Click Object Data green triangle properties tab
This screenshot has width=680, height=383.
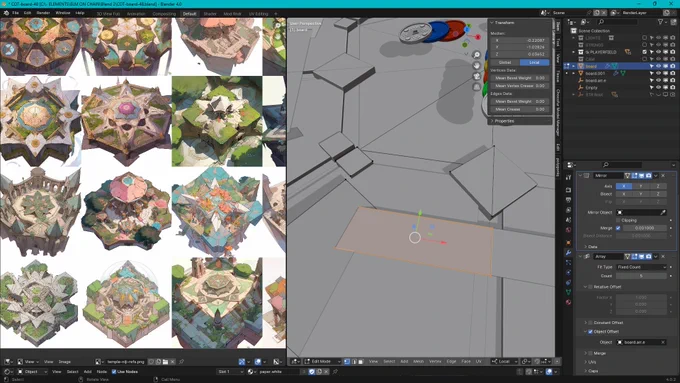[x=568, y=292]
